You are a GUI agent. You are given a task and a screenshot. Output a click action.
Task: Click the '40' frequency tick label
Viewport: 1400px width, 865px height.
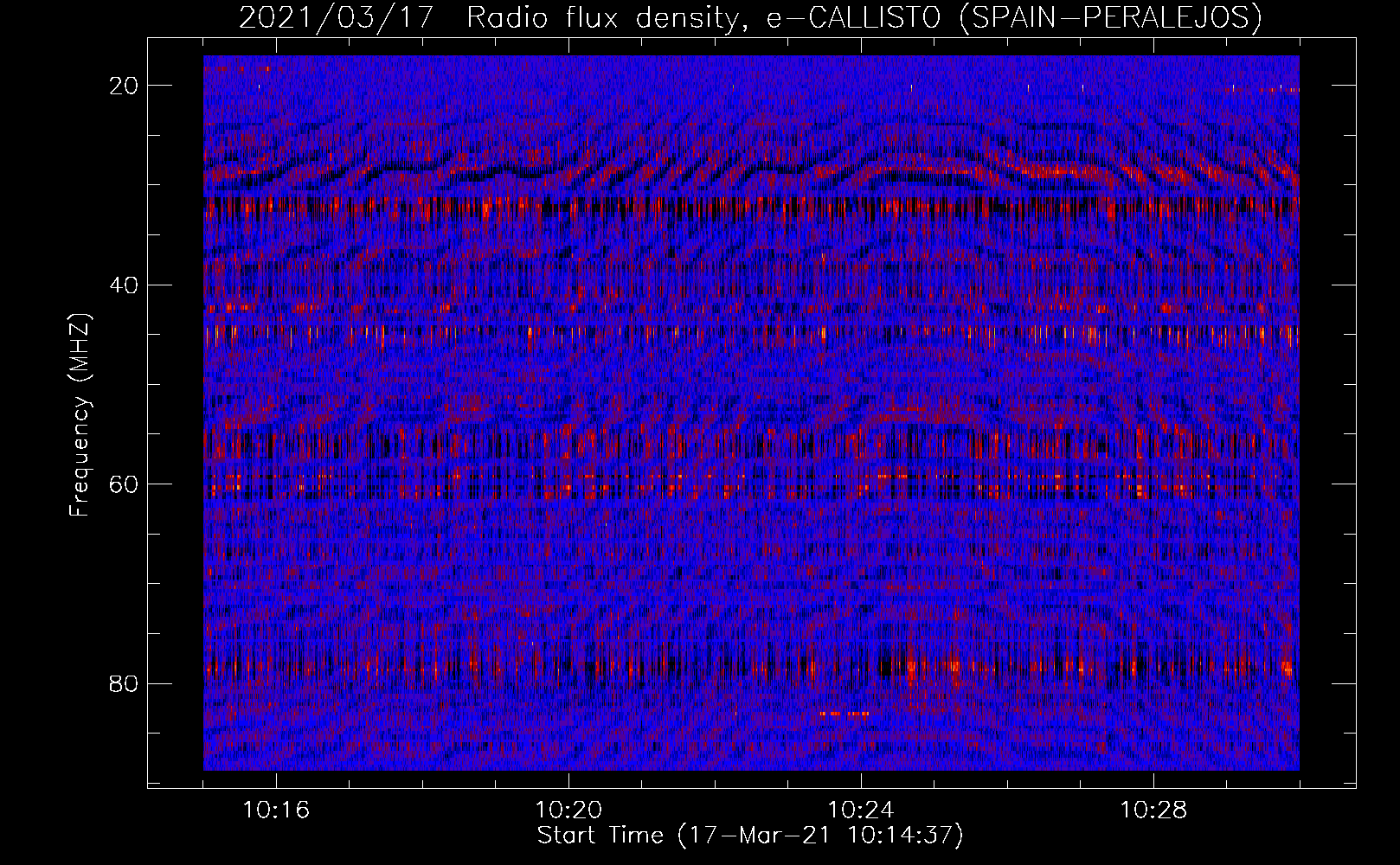125,285
